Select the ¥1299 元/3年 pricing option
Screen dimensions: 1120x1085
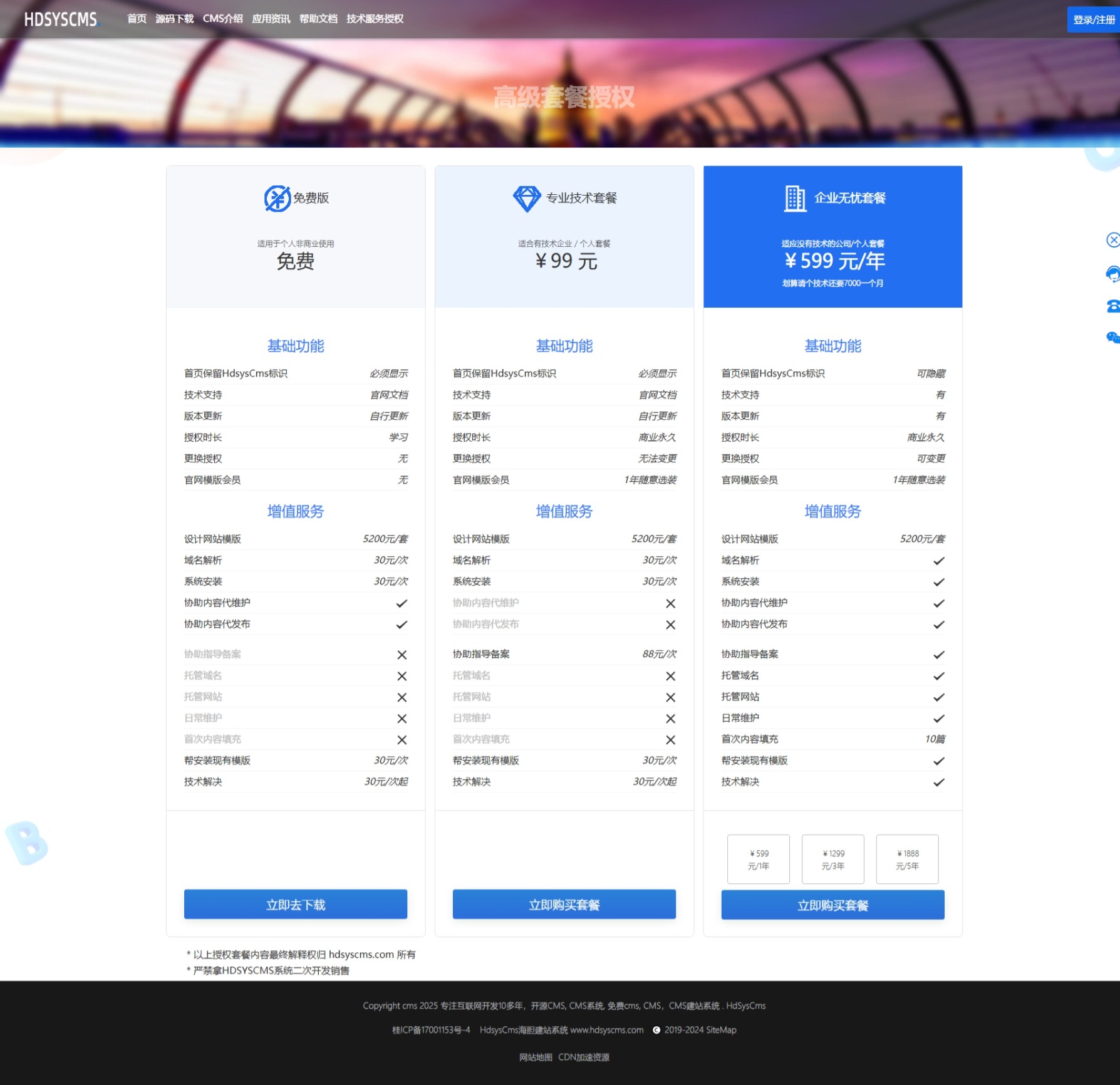[x=832, y=859]
